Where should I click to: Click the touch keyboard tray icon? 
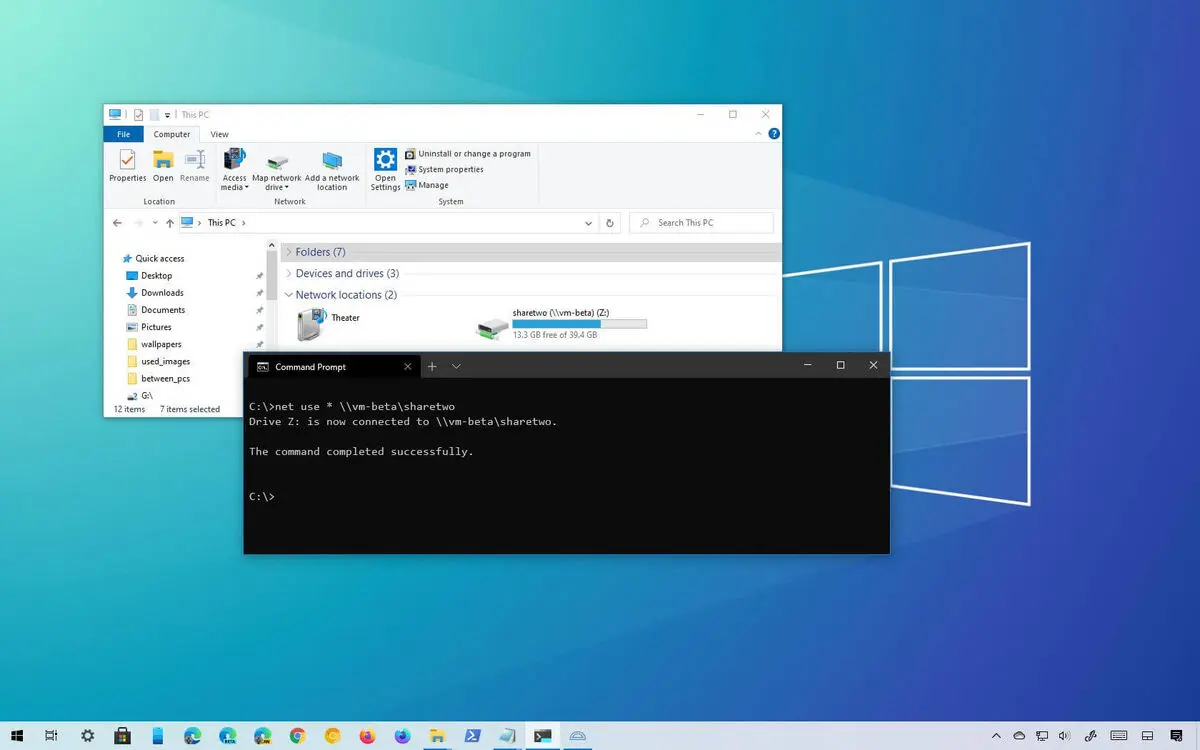pyautogui.click(x=1119, y=736)
